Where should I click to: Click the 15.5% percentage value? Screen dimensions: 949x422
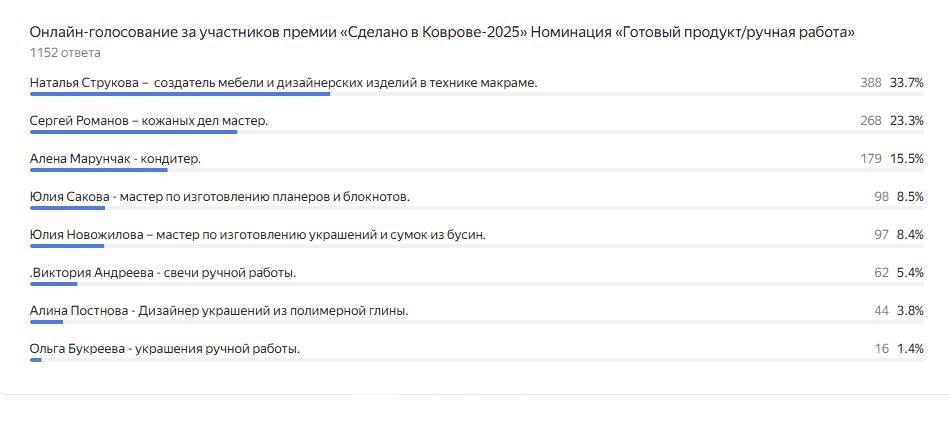pos(907,159)
